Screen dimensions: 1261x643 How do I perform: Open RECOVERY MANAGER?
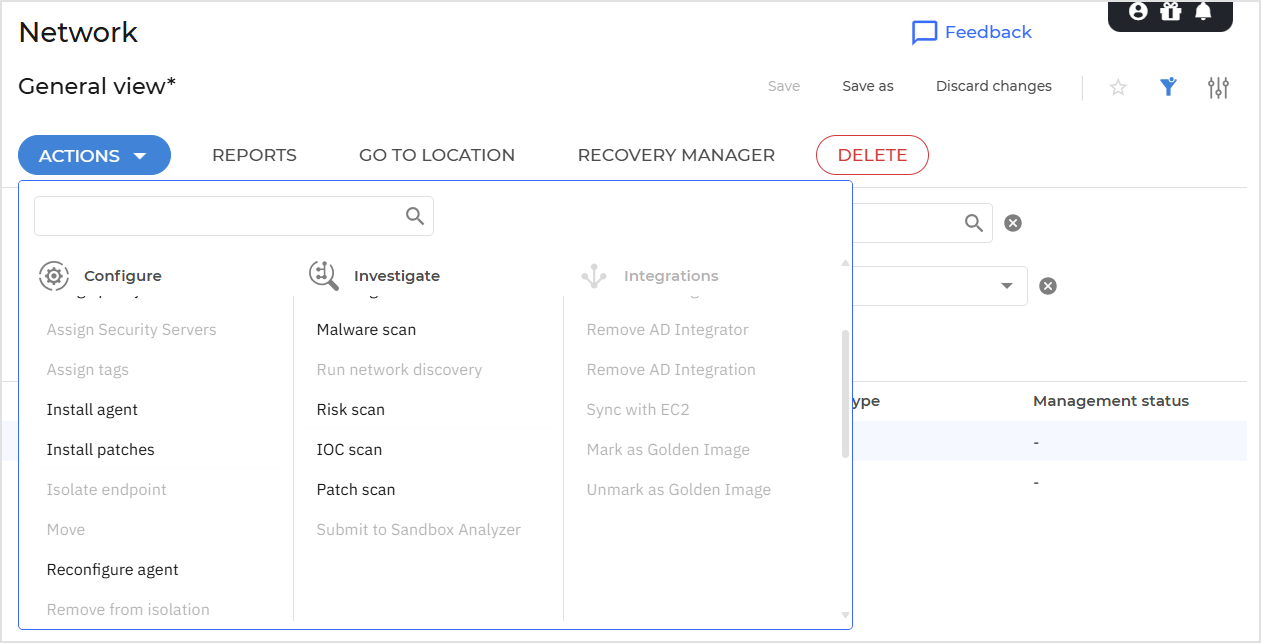[676, 155]
